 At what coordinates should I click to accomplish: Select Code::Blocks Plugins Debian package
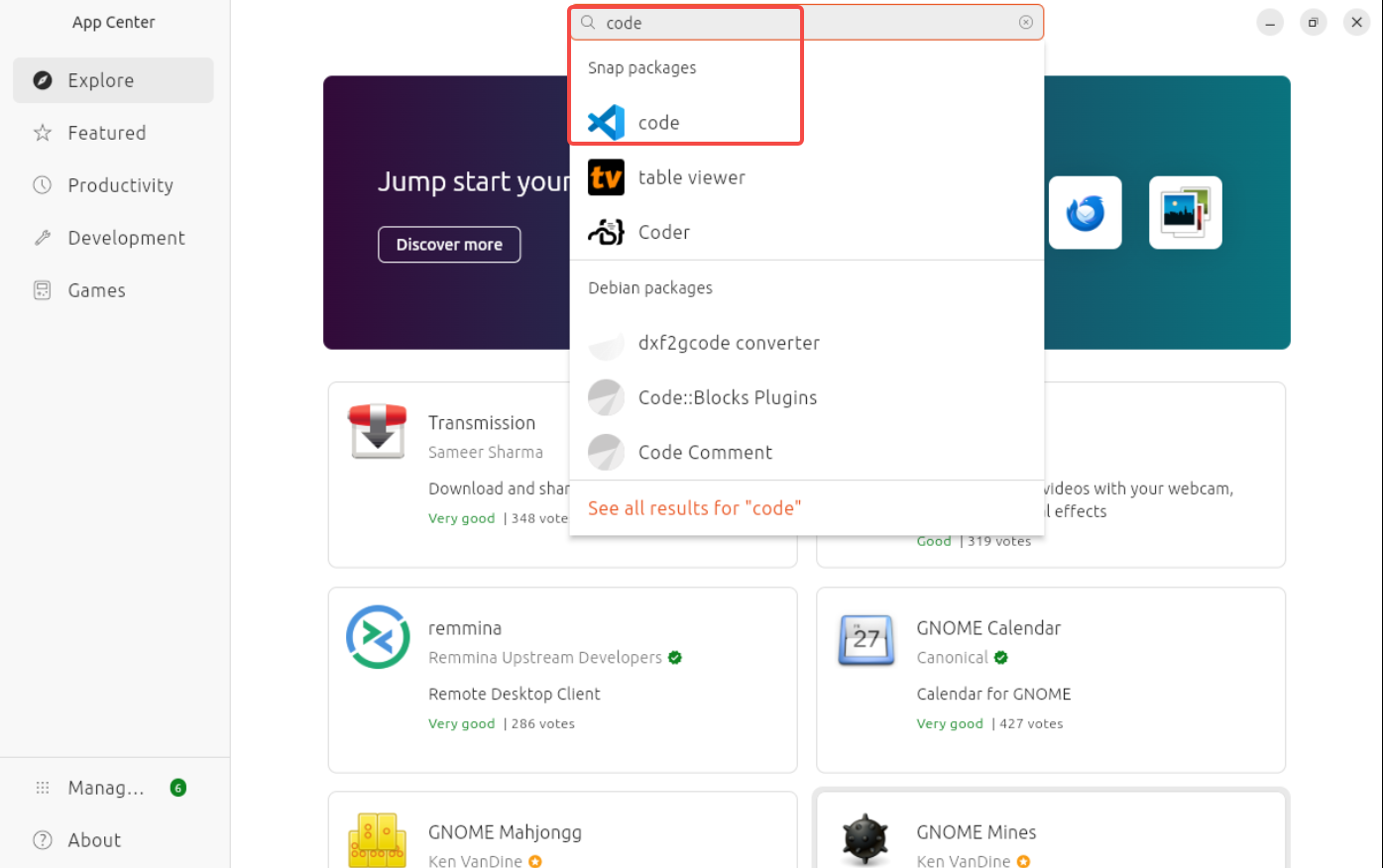tap(728, 397)
